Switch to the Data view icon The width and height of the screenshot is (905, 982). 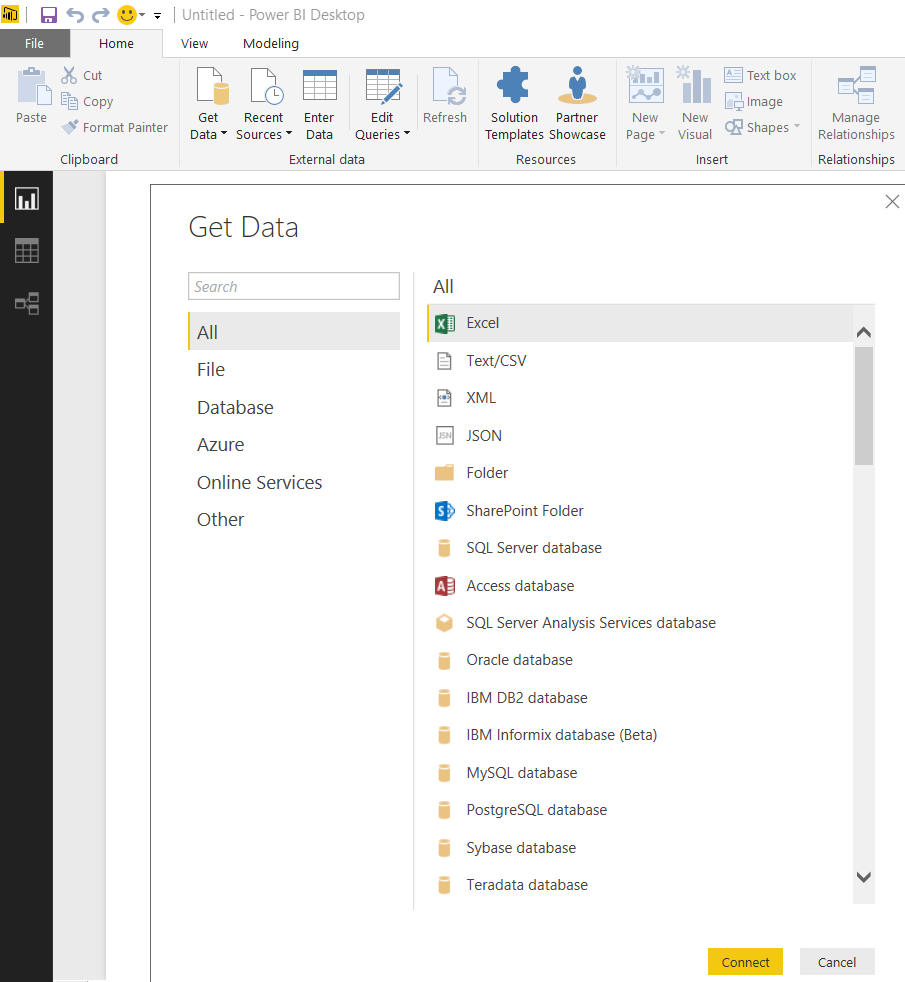pyautogui.click(x=27, y=251)
